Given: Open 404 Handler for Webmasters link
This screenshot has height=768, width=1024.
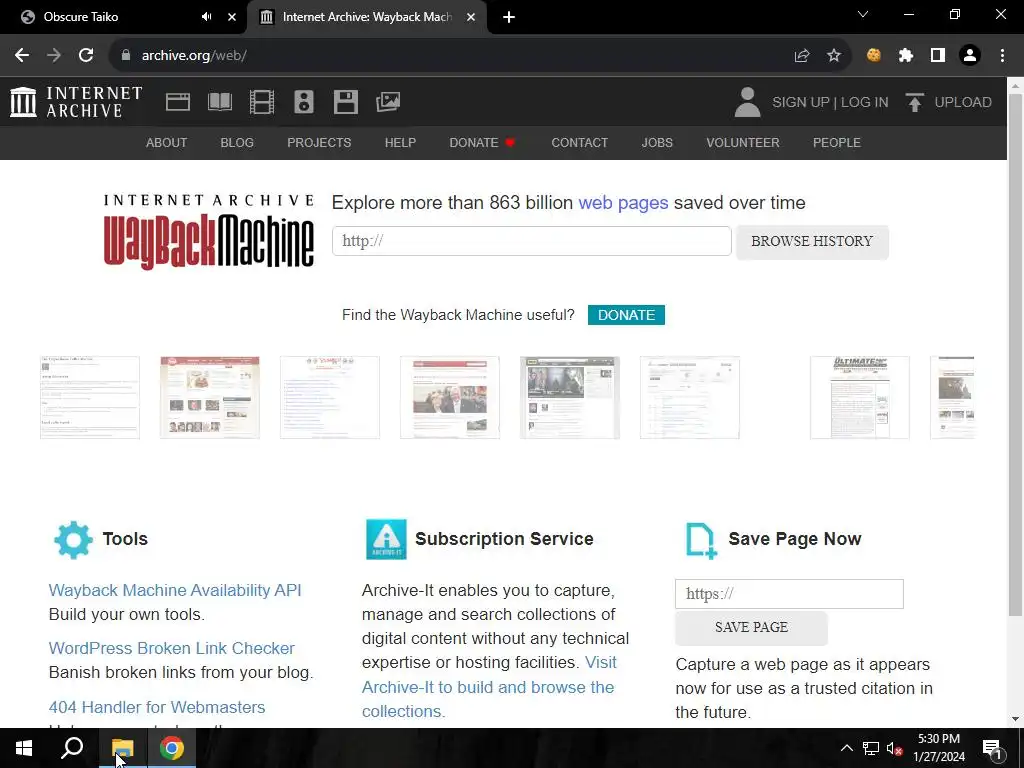Looking at the screenshot, I should pyautogui.click(x=157, y=707).
